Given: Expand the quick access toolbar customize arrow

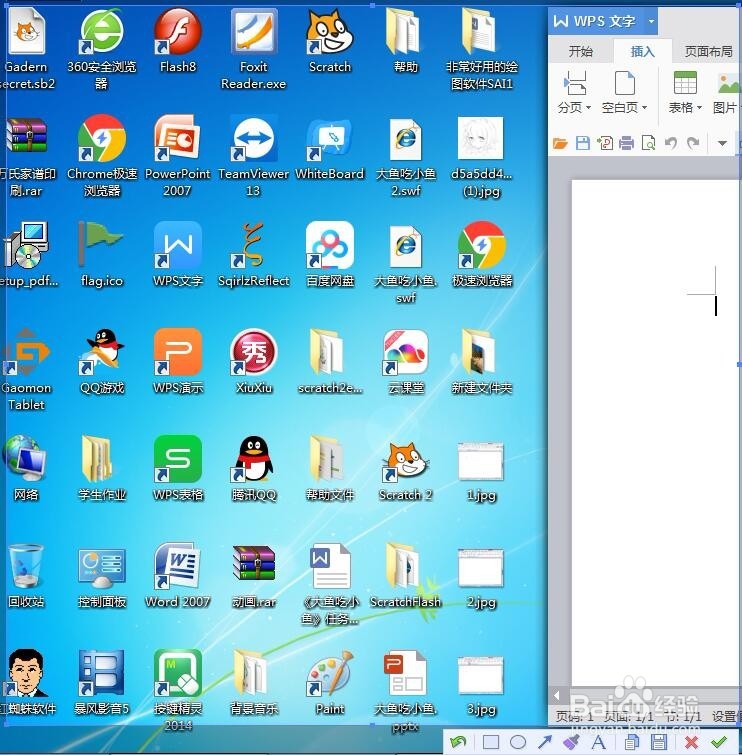Looking at the screenshot, I should tap(722, 143).
